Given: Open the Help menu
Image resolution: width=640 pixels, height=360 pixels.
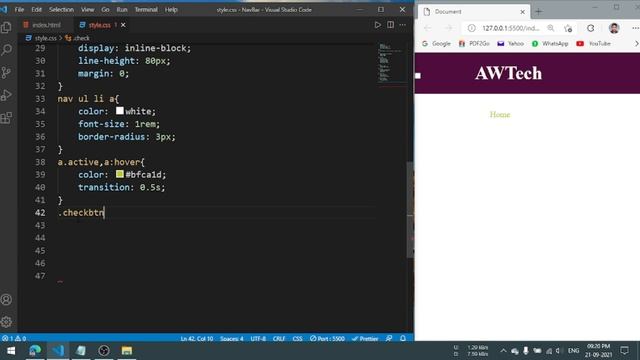Looking at the screenshot, I should (171, 9).
